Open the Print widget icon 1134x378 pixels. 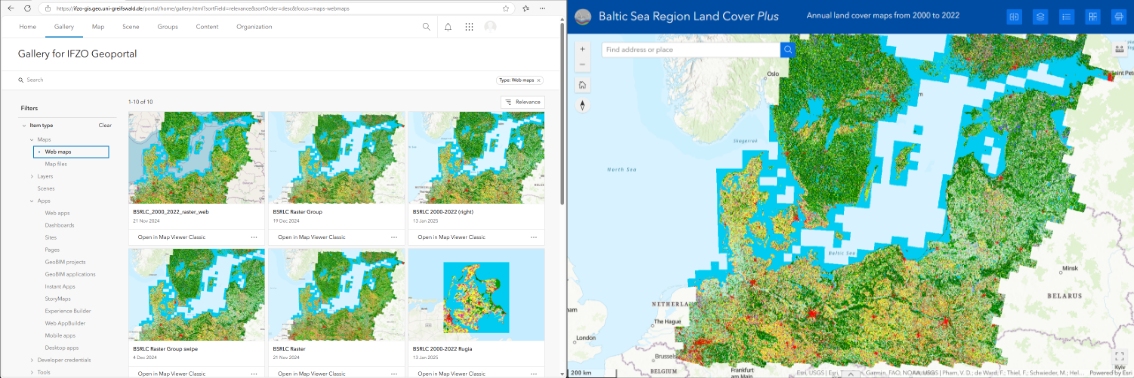pos(1118,17)
